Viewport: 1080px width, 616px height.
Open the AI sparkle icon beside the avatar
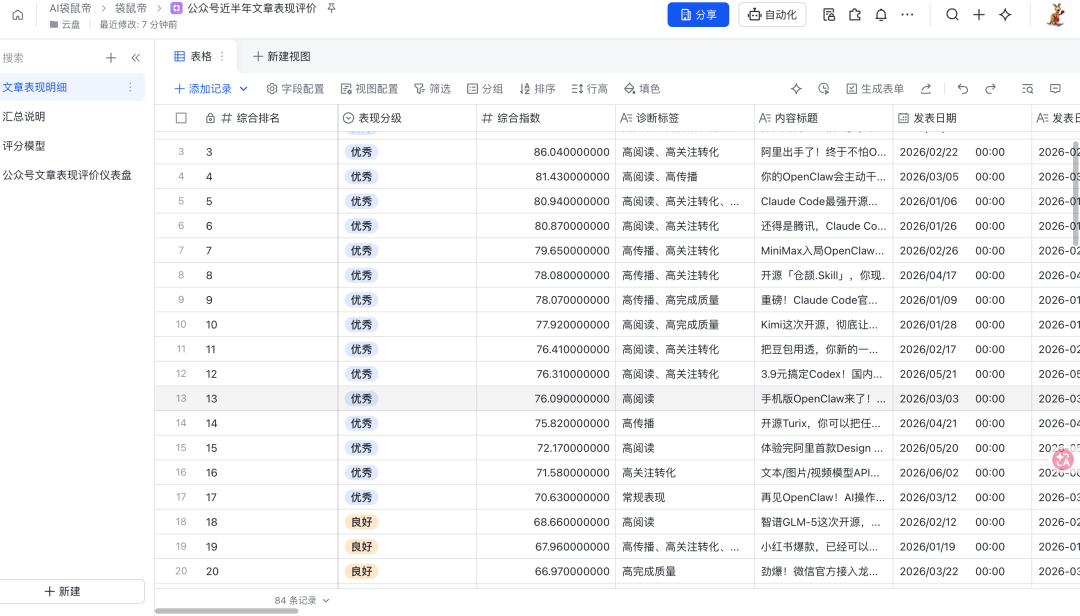1005,14
